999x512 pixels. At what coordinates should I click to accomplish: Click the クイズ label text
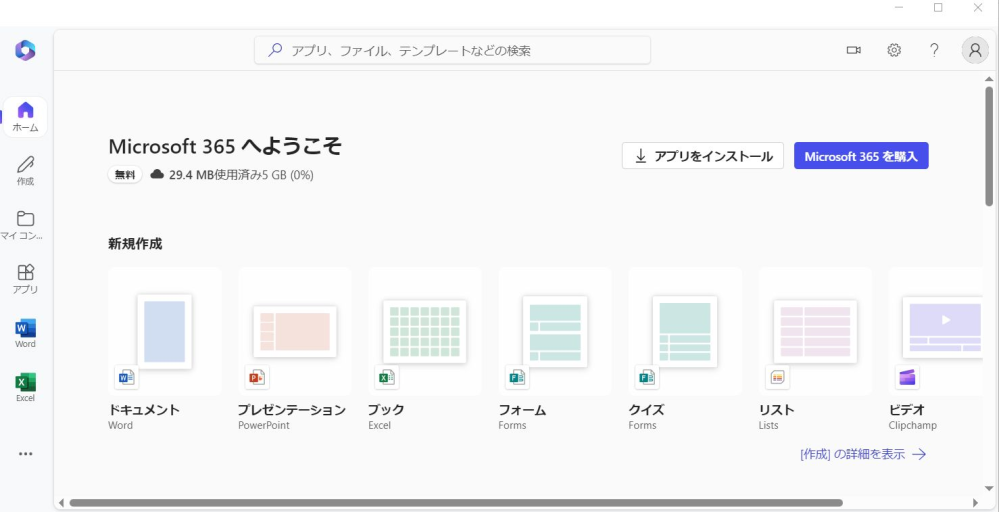(647, 409)
